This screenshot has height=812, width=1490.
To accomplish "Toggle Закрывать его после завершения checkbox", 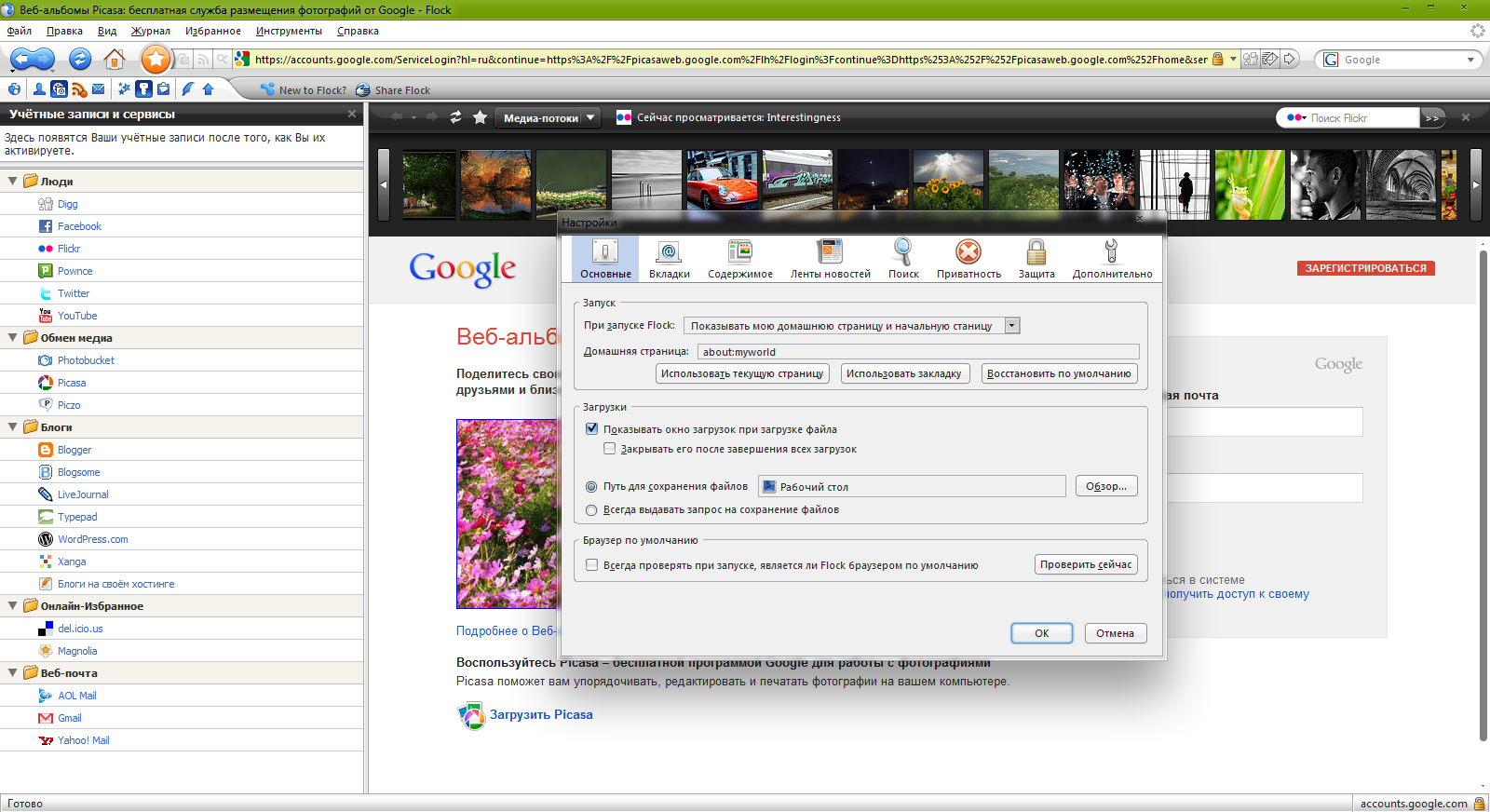I will [x=609, y=449].
